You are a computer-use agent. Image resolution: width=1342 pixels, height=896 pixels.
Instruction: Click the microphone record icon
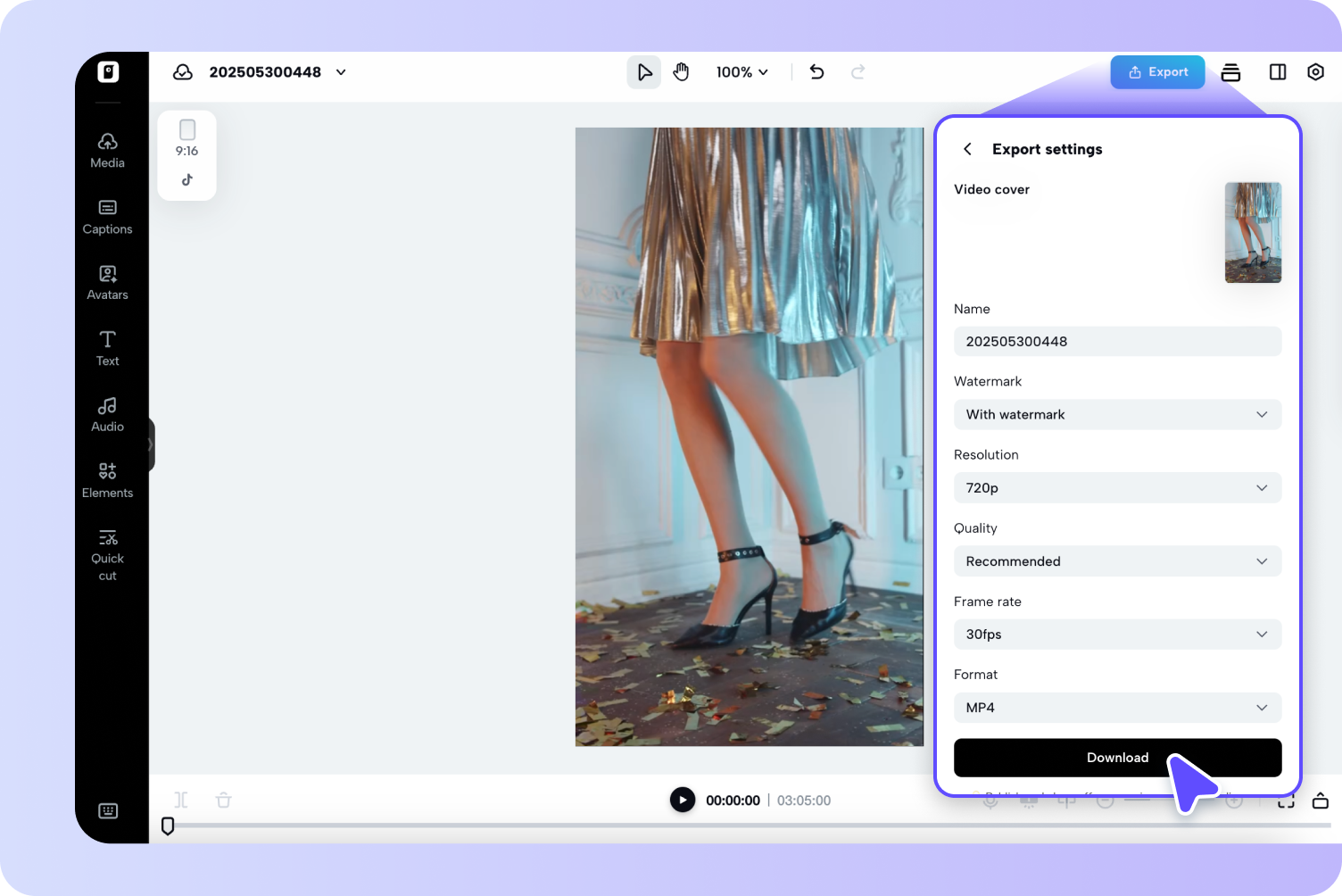pyautogui.click(x=990, y=801)
